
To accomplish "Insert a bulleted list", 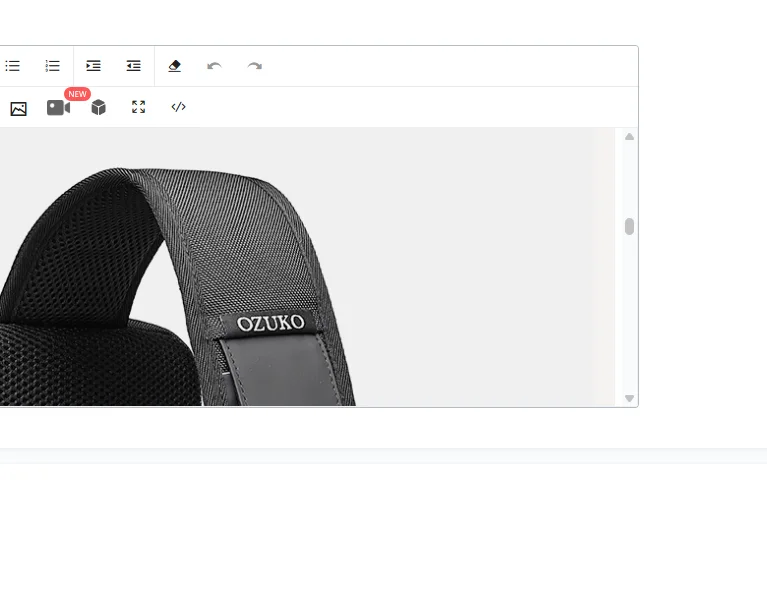I will click(13, 66).
